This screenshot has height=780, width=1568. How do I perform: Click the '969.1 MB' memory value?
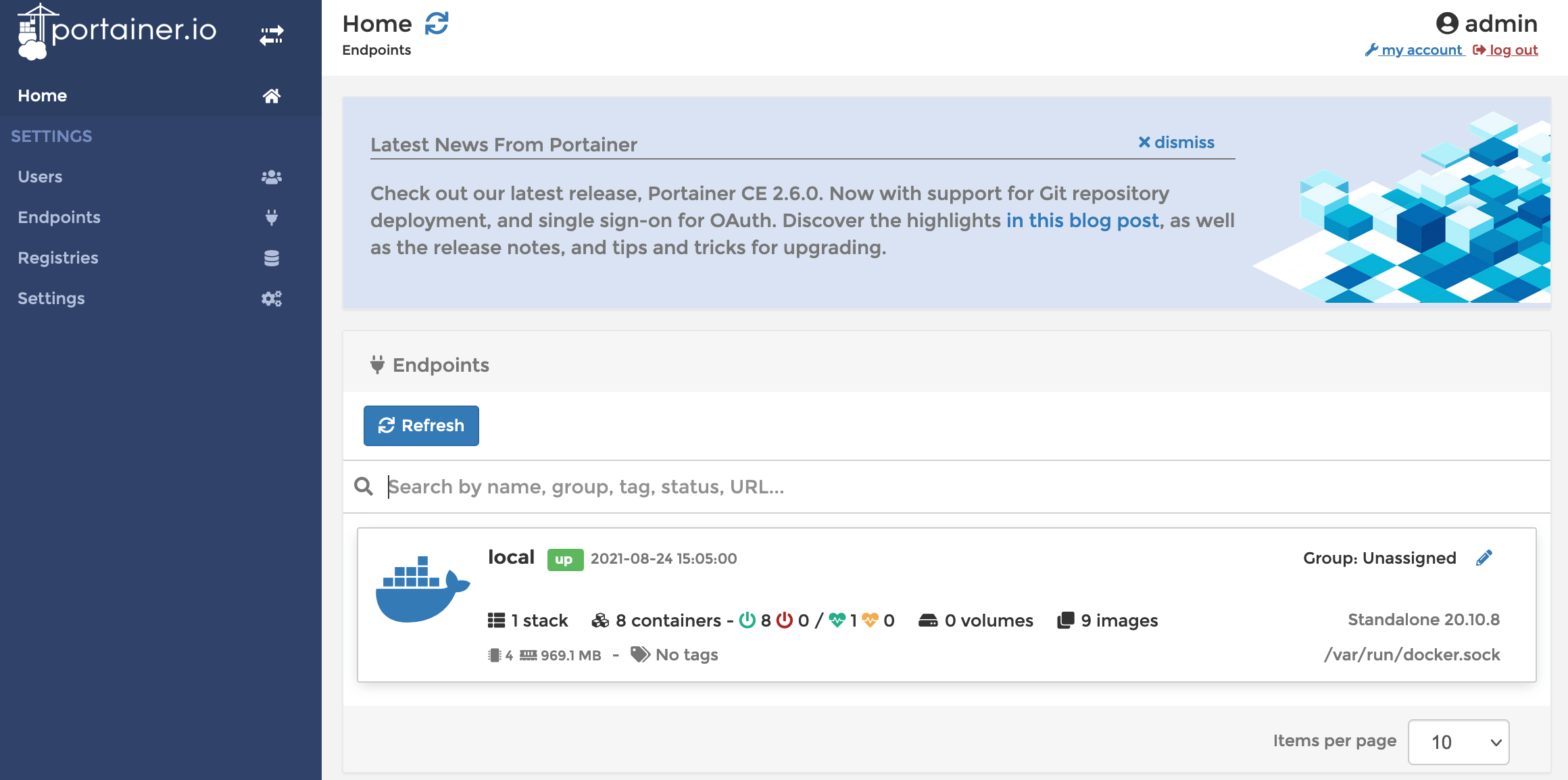570,655
